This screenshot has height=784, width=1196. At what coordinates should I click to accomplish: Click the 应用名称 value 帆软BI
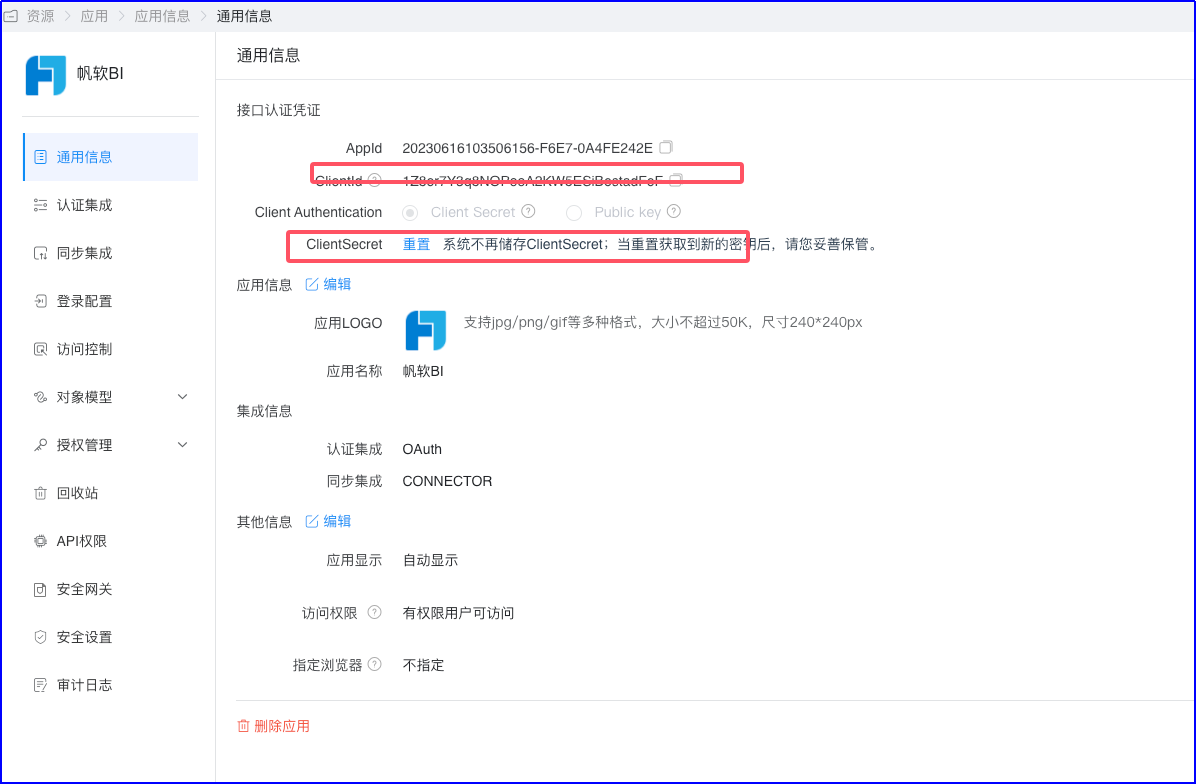pos(423,371)
